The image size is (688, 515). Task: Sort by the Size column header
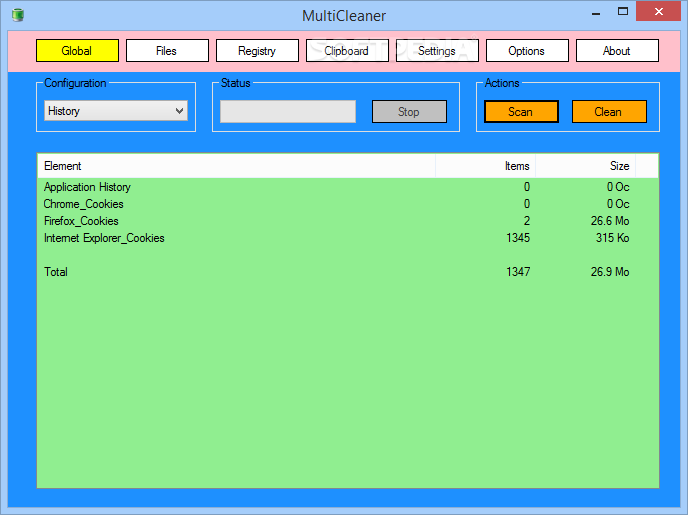click(585, 166)
